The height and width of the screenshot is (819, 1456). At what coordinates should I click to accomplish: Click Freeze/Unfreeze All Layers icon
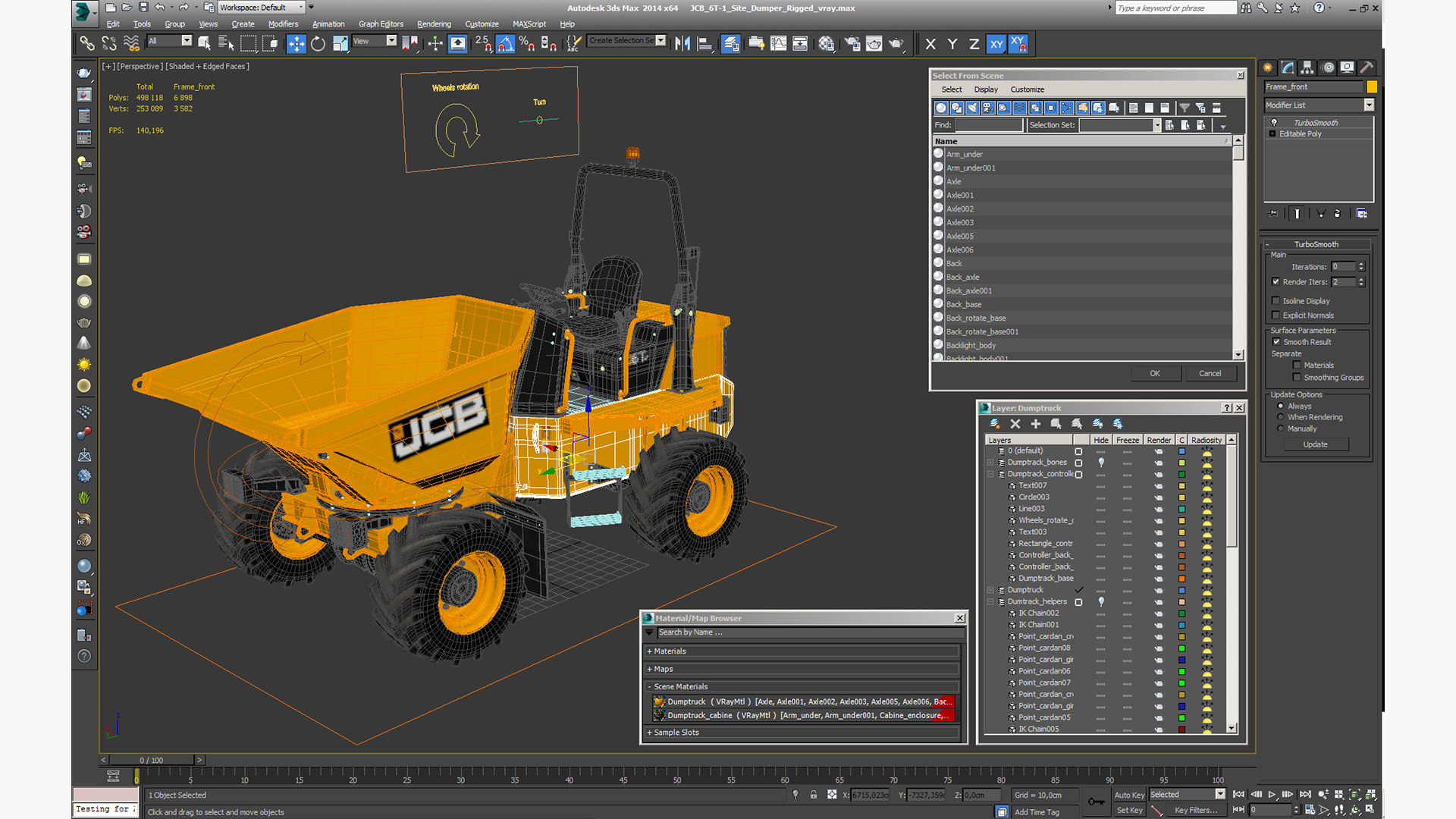pos(1118,424)
